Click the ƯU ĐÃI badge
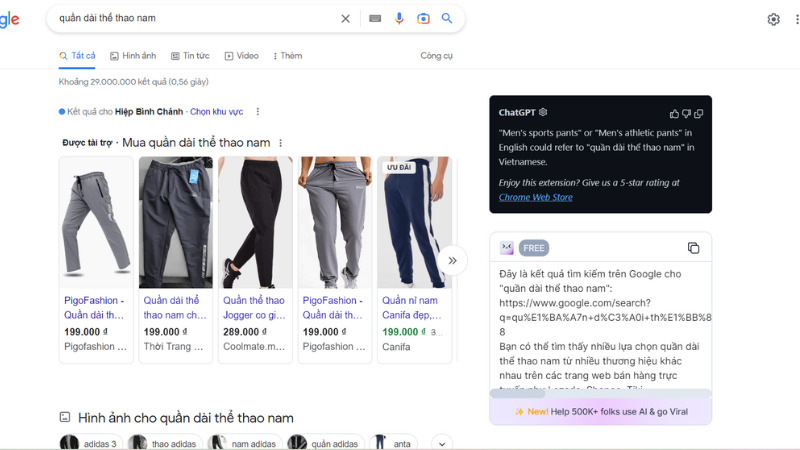Image resolution: width=800 pixels, height=450 pixels. click(x=398, y=167)
